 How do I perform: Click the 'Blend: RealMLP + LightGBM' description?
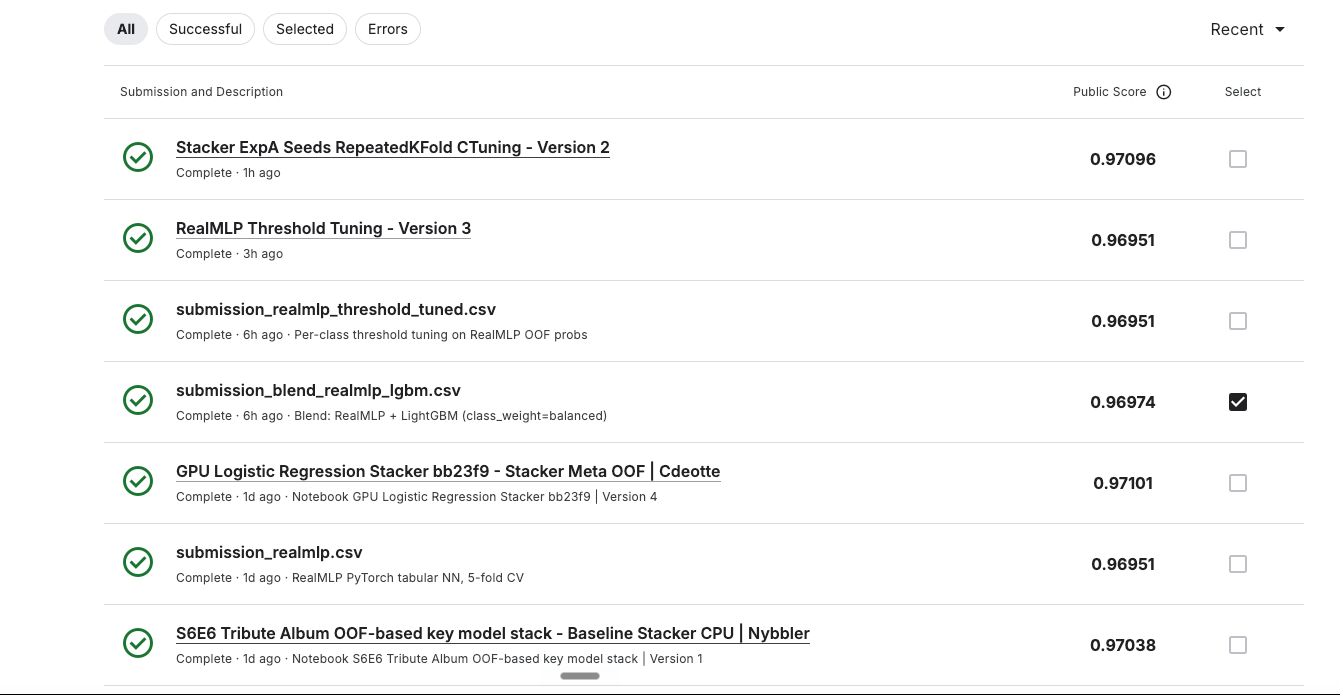pos(450,416)
